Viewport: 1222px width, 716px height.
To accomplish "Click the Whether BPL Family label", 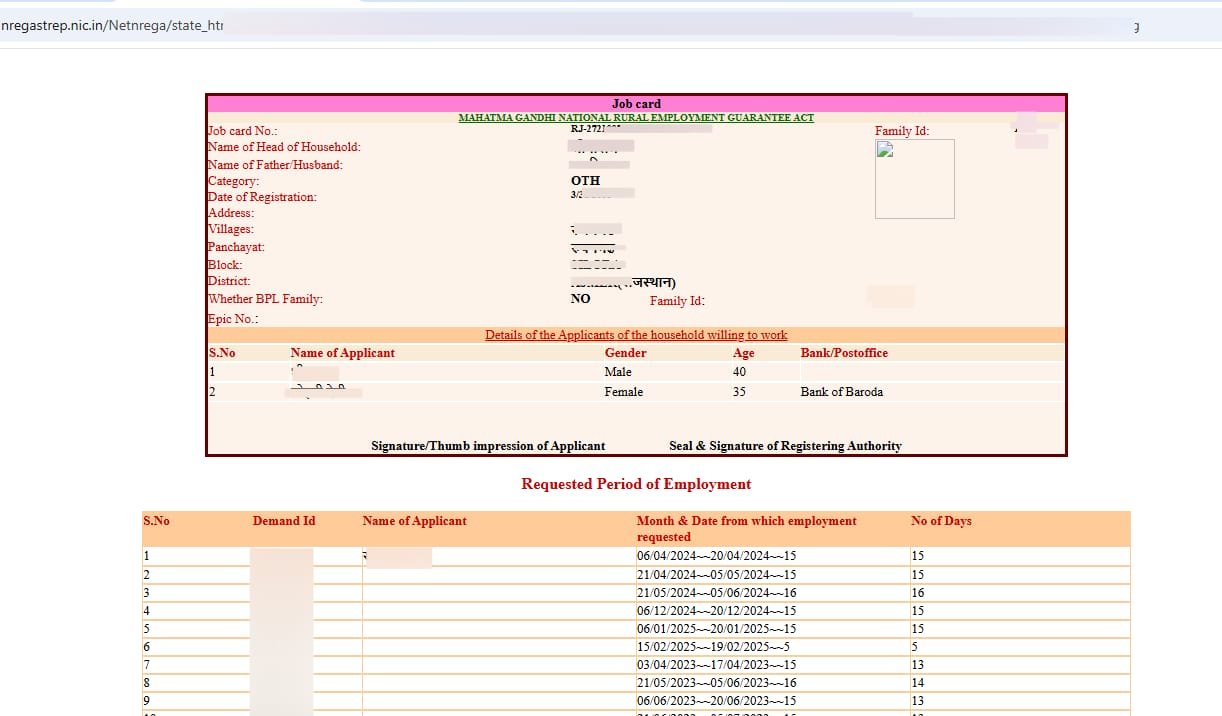I will [x=265, y=299].
